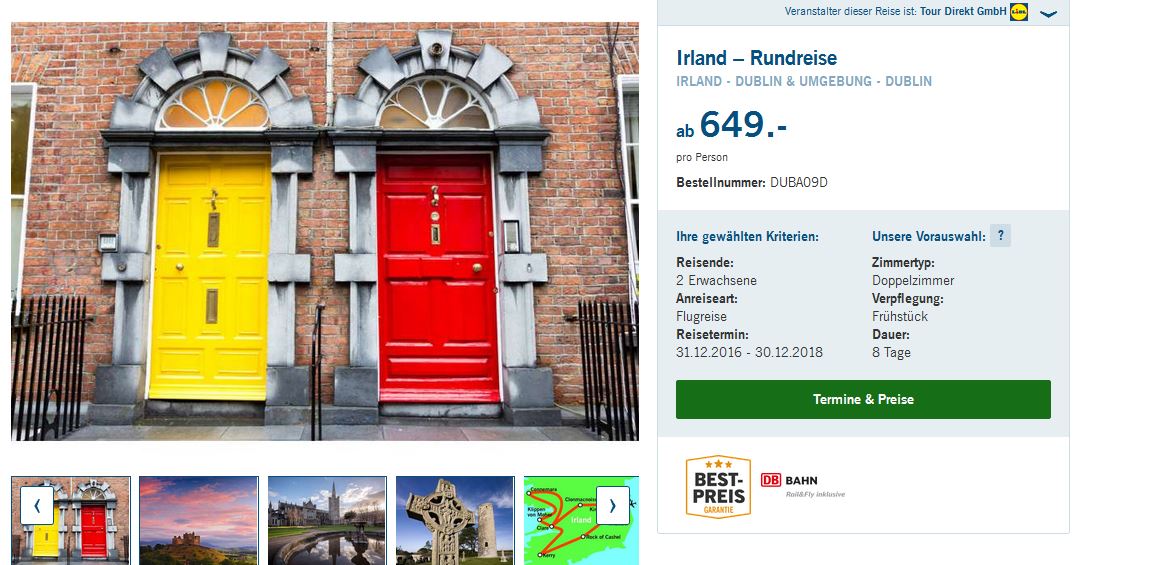Expand the Veranstalter info chevron
The image size is (1151, 565).
[x=1049, y=14]
